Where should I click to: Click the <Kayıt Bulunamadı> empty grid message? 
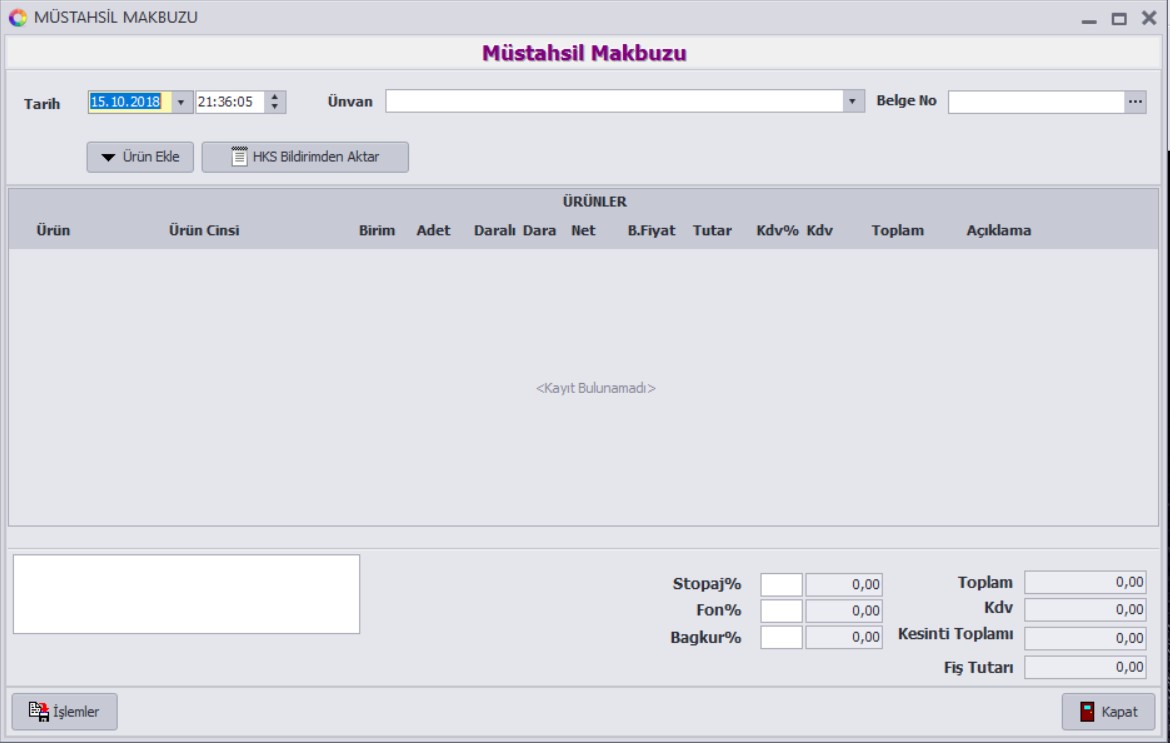pyautogui.click(x=595, y=388)
